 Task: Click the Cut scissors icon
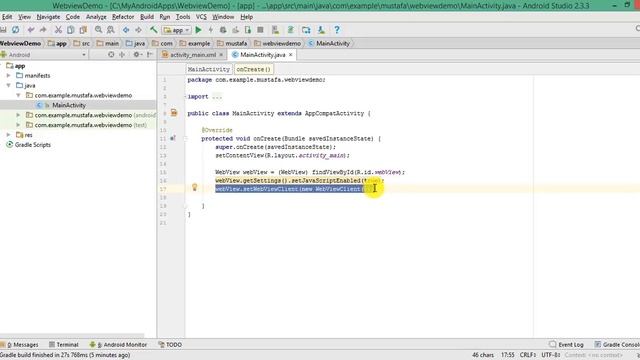point(58,30)
